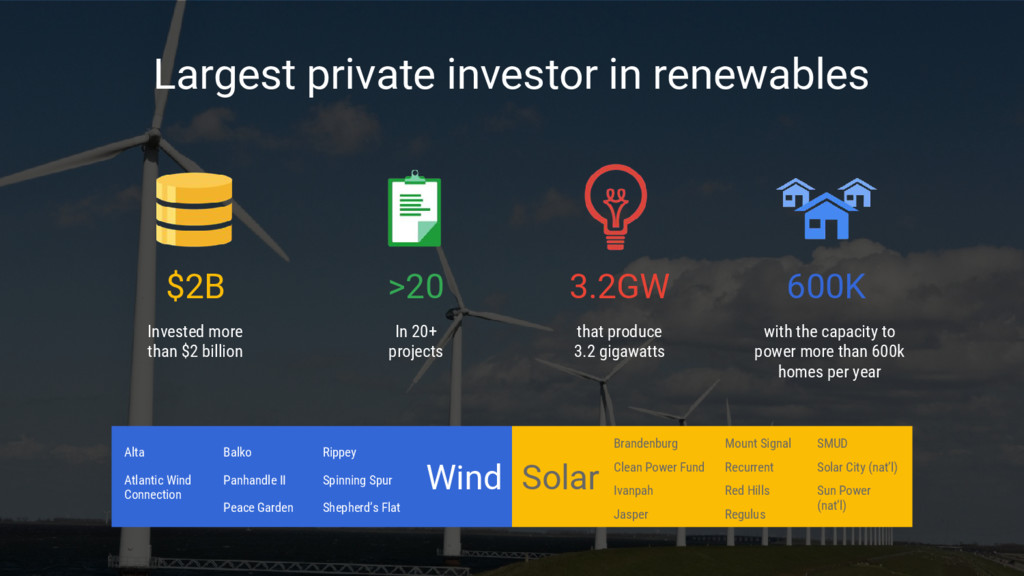
Task: Click 'Jasper' in the Solar list
Action: [631, 515]
